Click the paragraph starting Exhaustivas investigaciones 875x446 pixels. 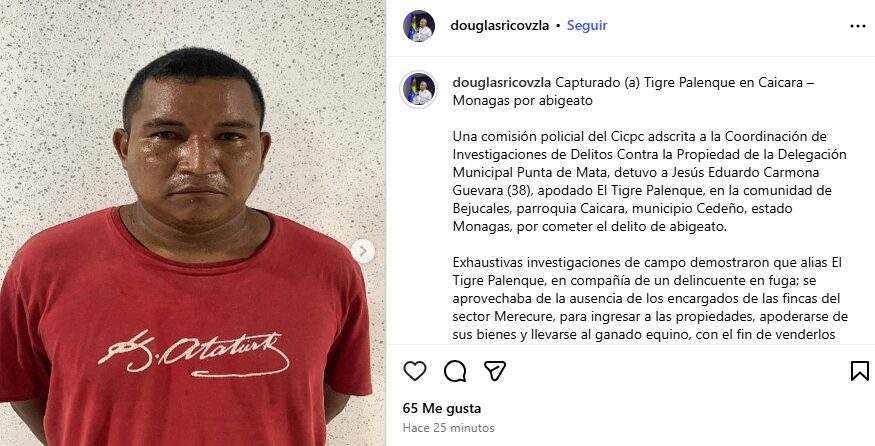tap(650, 299)
